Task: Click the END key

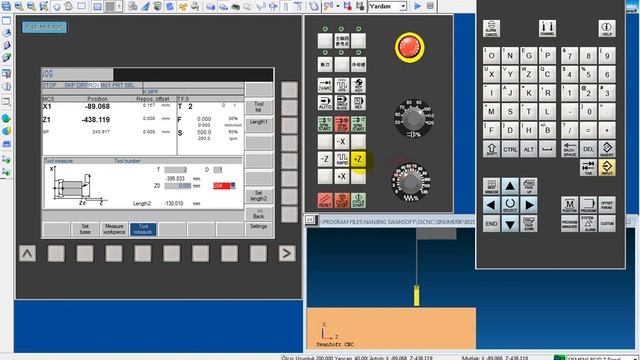Action: (x=491, y=224)
